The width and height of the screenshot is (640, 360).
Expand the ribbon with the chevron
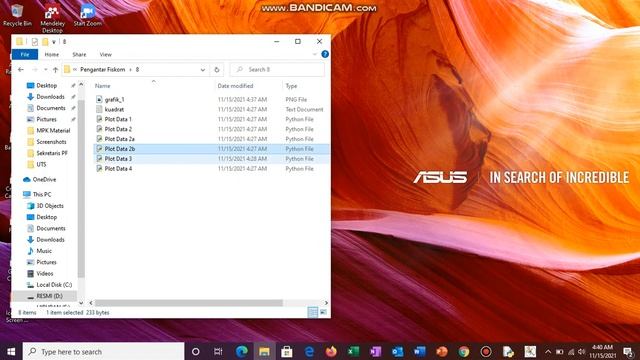315,54
